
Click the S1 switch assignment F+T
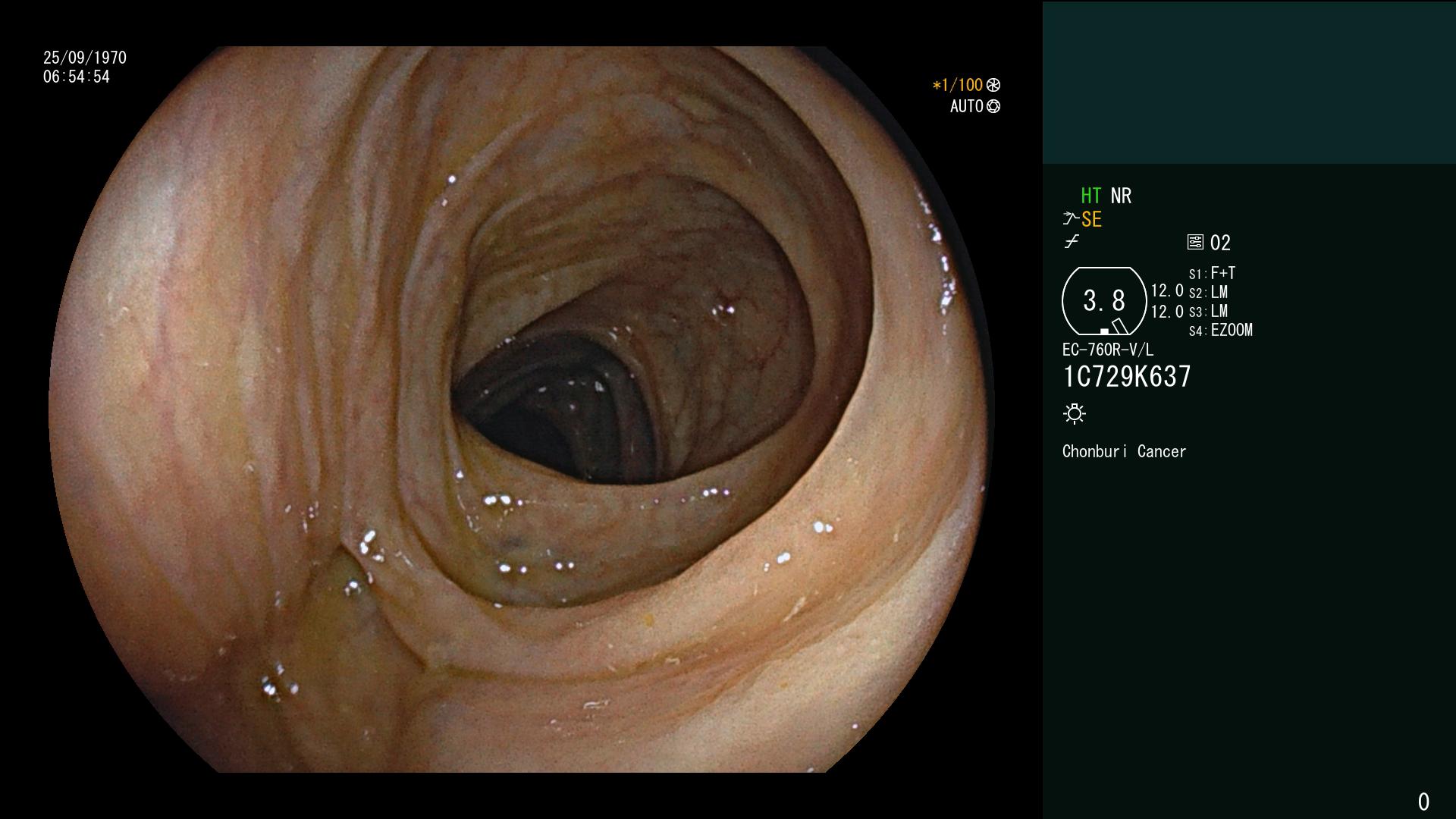[1223, 273]
